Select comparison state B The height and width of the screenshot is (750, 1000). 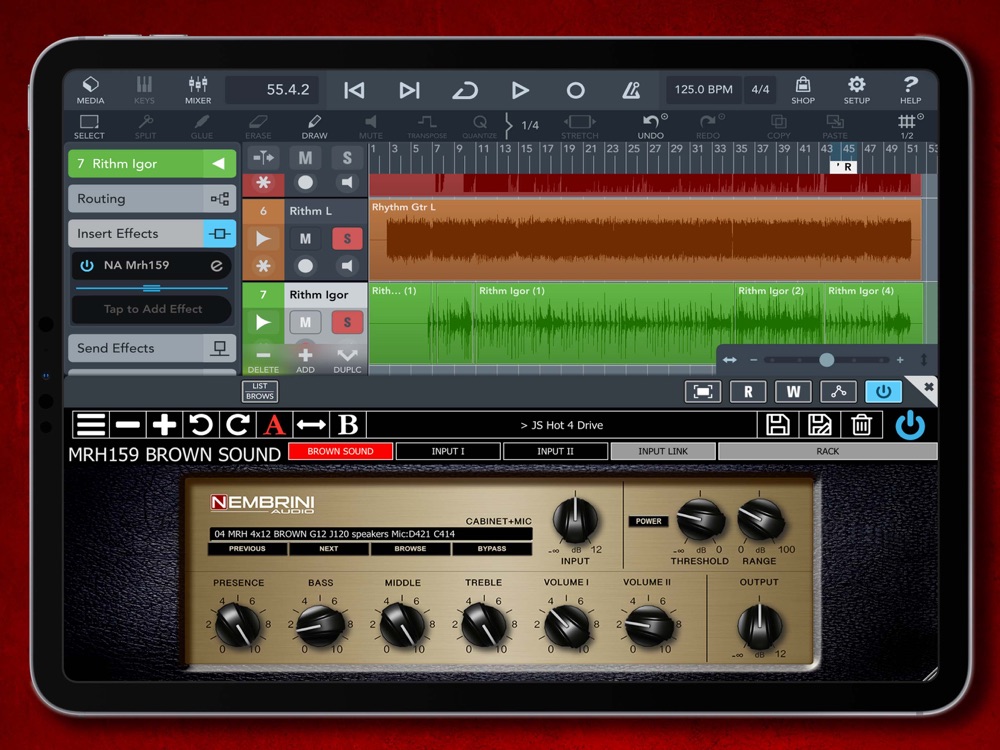pos(348,425)
